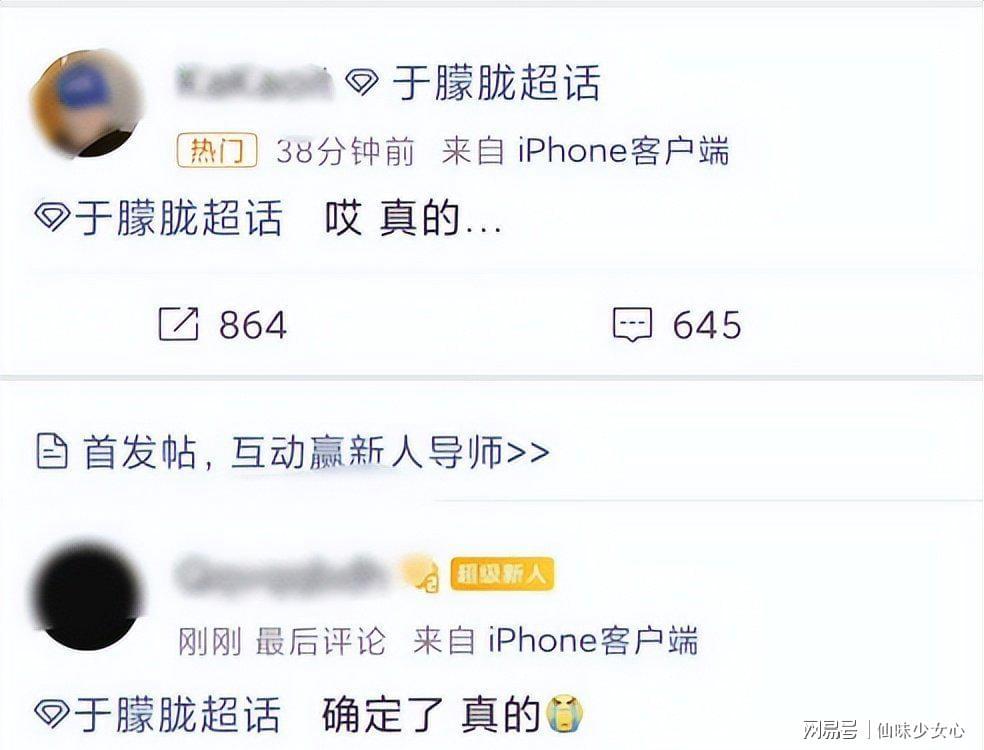The image size is (984, 750).
Task: Open 于朦胧超话 topic in the second post
Action: coord(177,714)
